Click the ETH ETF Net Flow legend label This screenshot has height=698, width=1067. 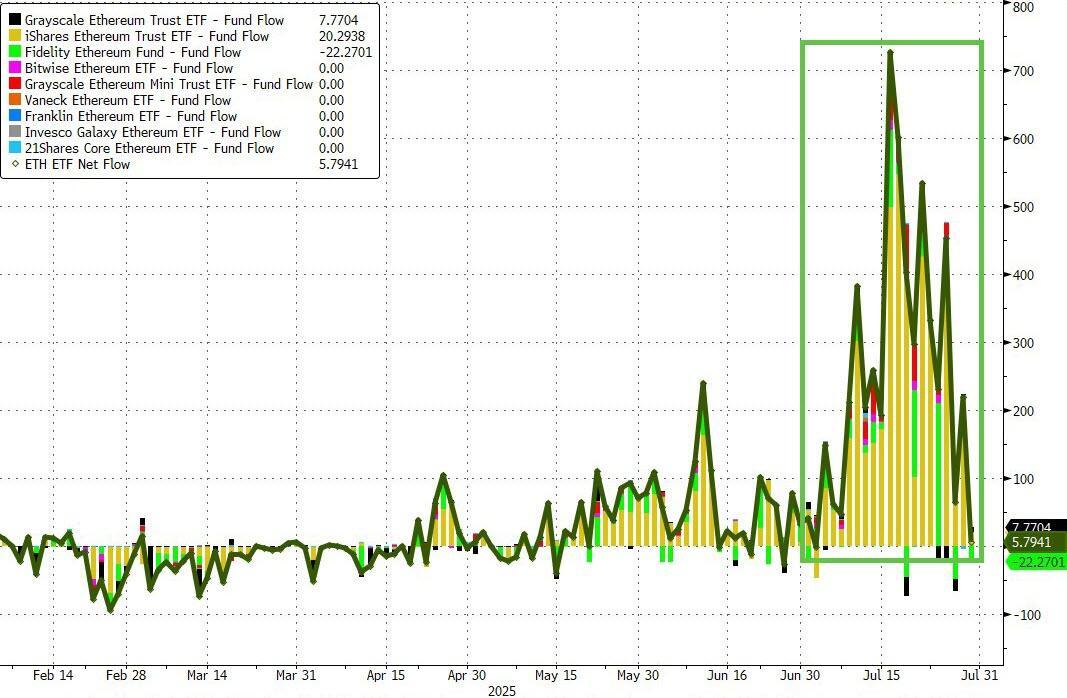pyautogui.click(x=77, y=165)
